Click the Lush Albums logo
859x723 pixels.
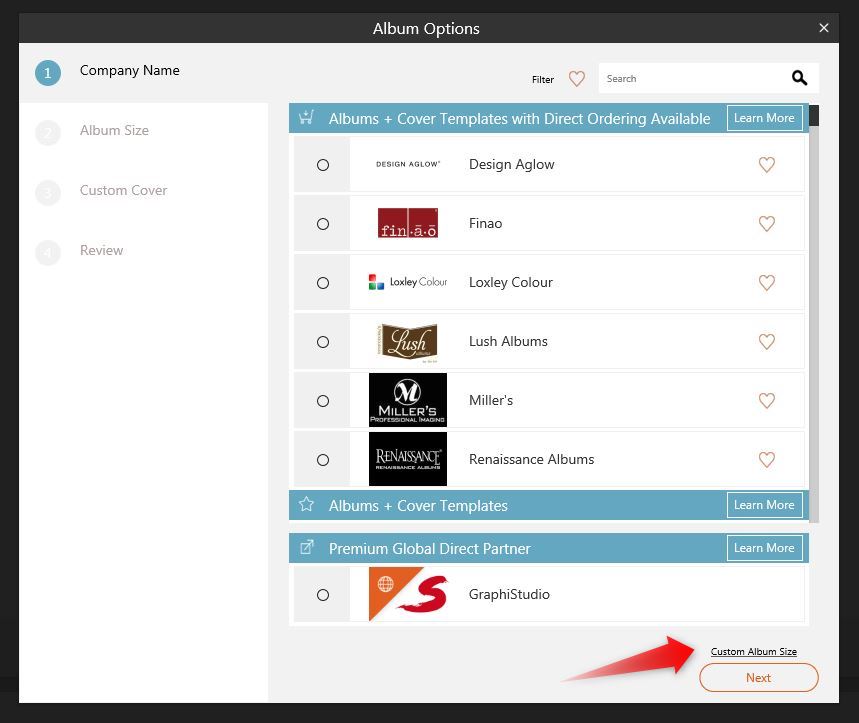click(408, 342)
